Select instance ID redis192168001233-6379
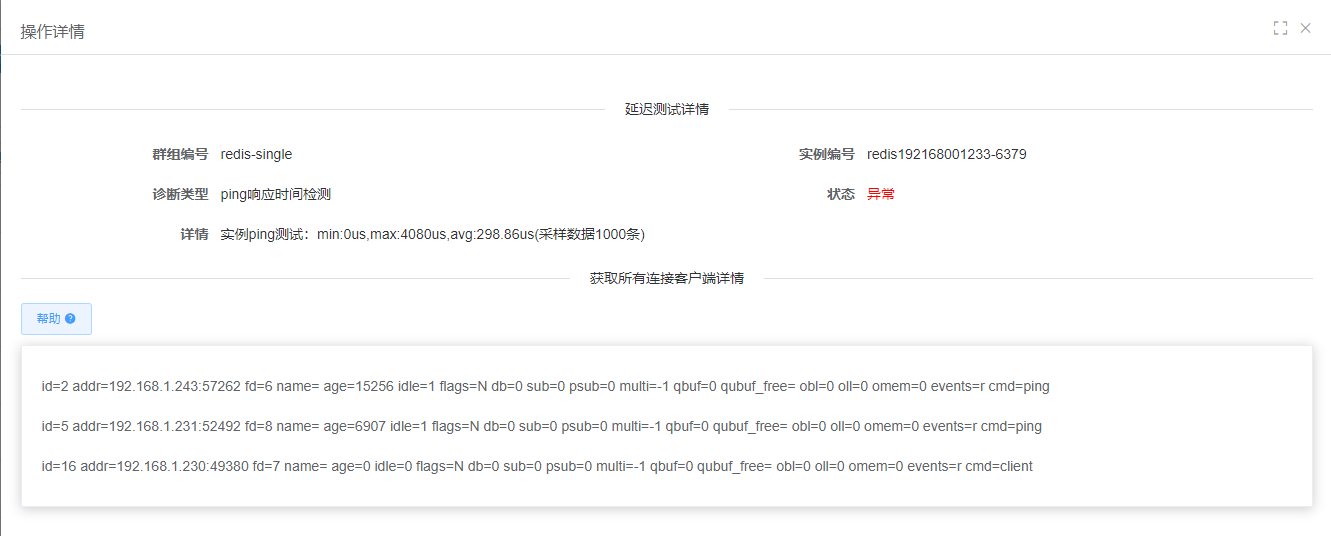The image size is (1331, 536). 947,154
